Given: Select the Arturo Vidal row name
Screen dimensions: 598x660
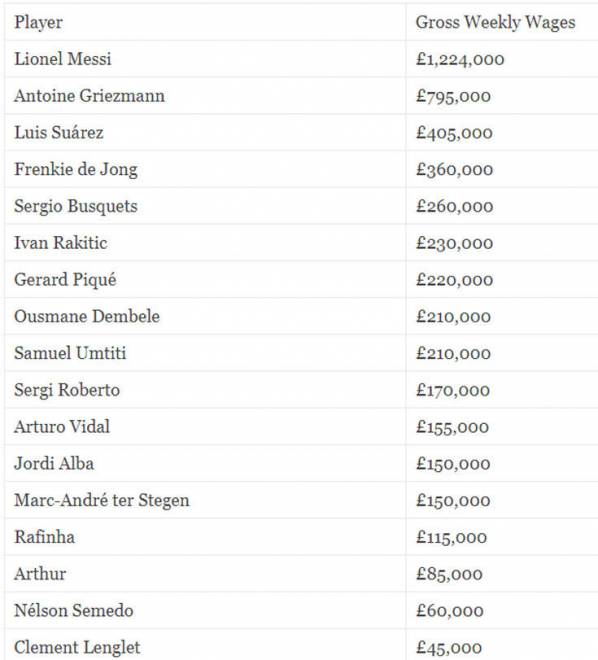Looking at the screenshot, I should tap(62, 427).
